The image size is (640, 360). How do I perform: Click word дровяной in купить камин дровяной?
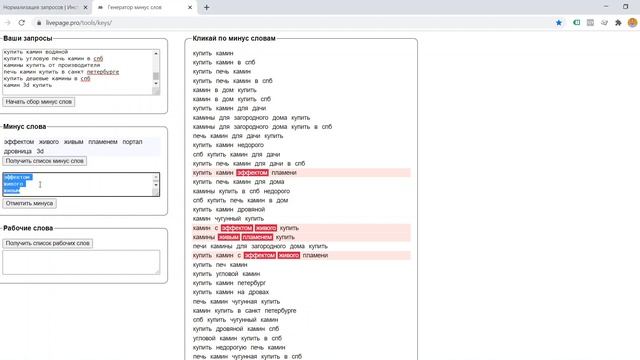tap(251, 209)
